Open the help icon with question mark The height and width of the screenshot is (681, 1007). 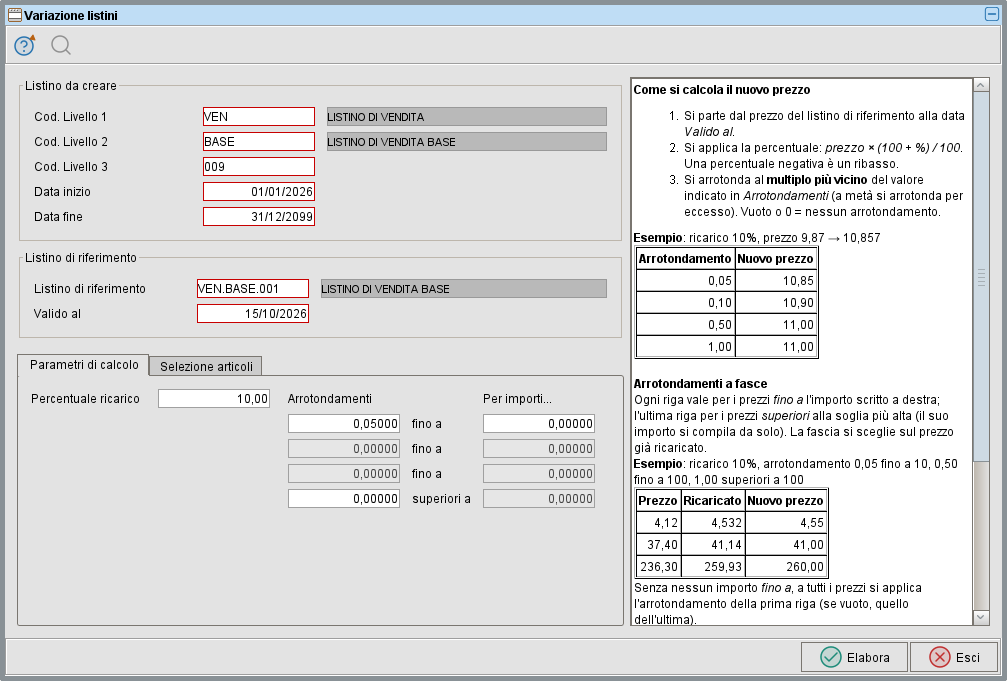pos(24,46)
